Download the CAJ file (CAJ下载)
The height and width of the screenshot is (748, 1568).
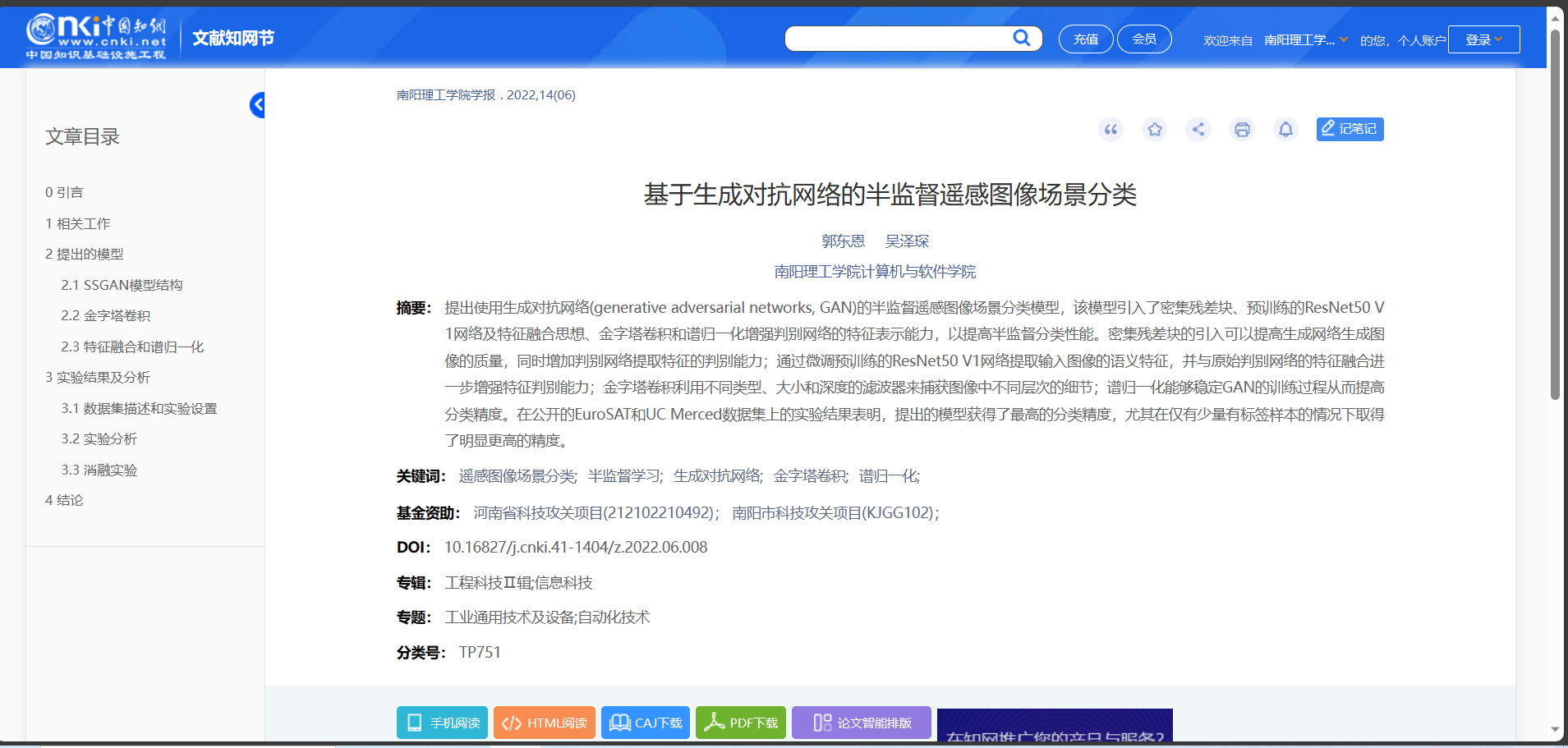(646, 723)
